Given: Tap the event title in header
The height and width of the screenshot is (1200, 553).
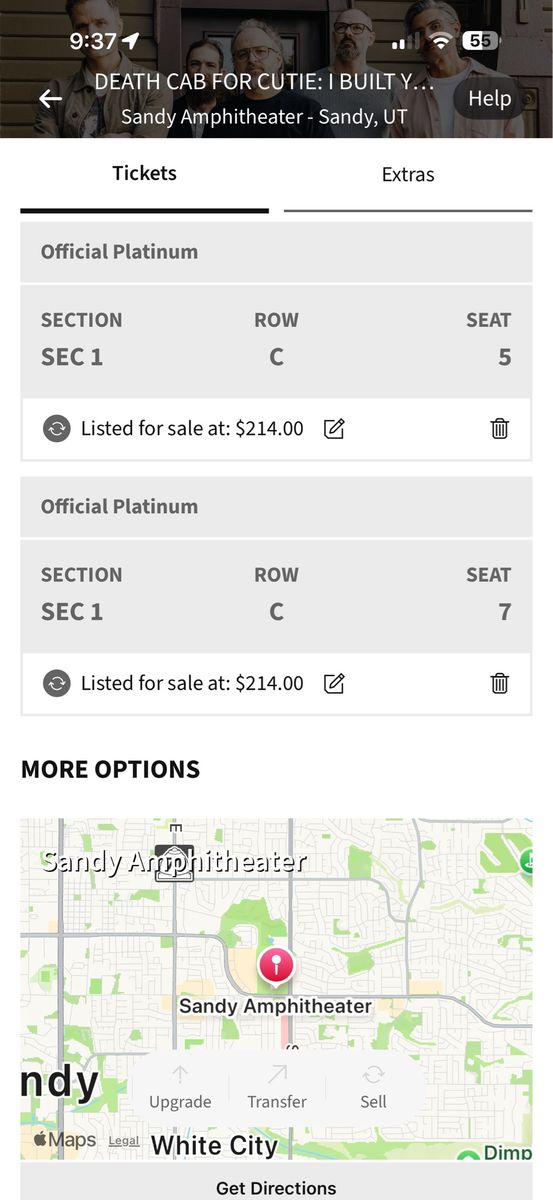Looking at the screenshot, I should click(265, 82).
